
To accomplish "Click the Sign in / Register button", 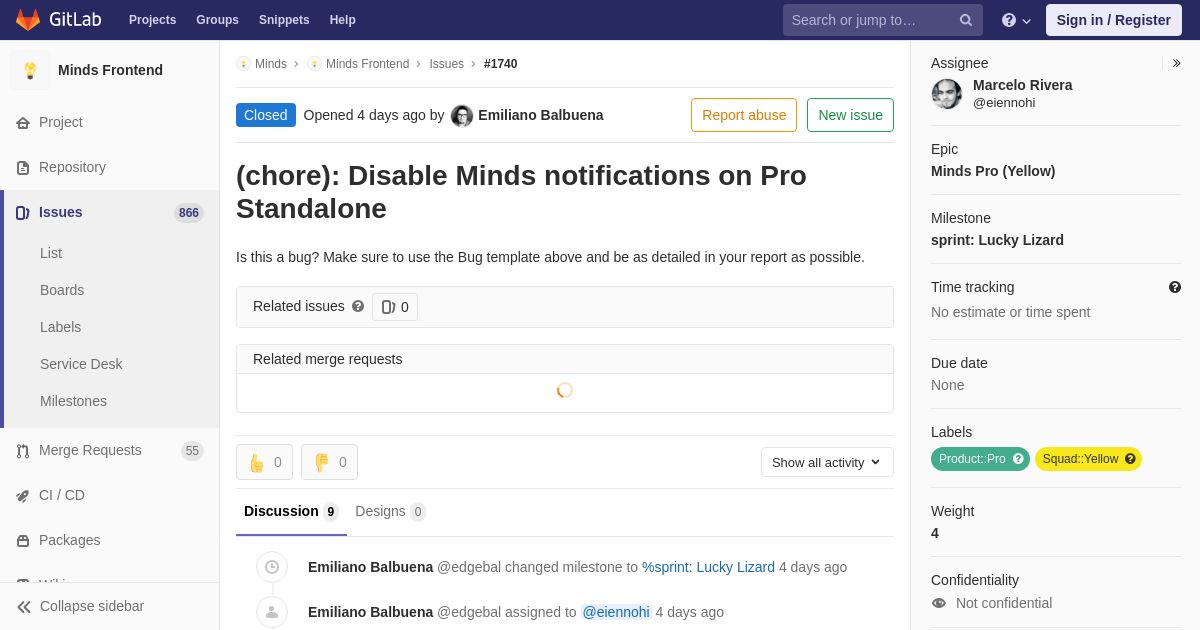I will (x=1114, y=20).
